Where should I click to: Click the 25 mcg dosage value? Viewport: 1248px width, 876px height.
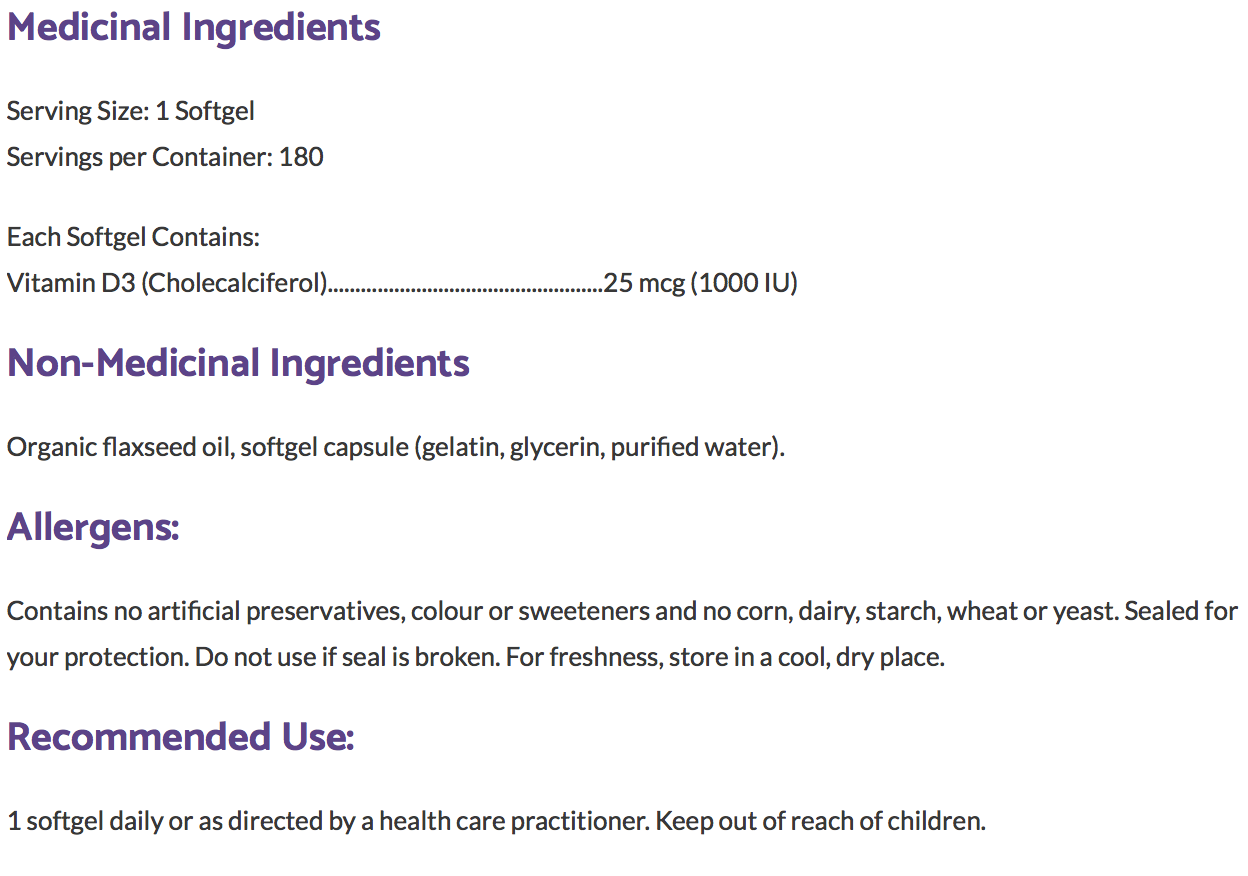pos(644,284)
